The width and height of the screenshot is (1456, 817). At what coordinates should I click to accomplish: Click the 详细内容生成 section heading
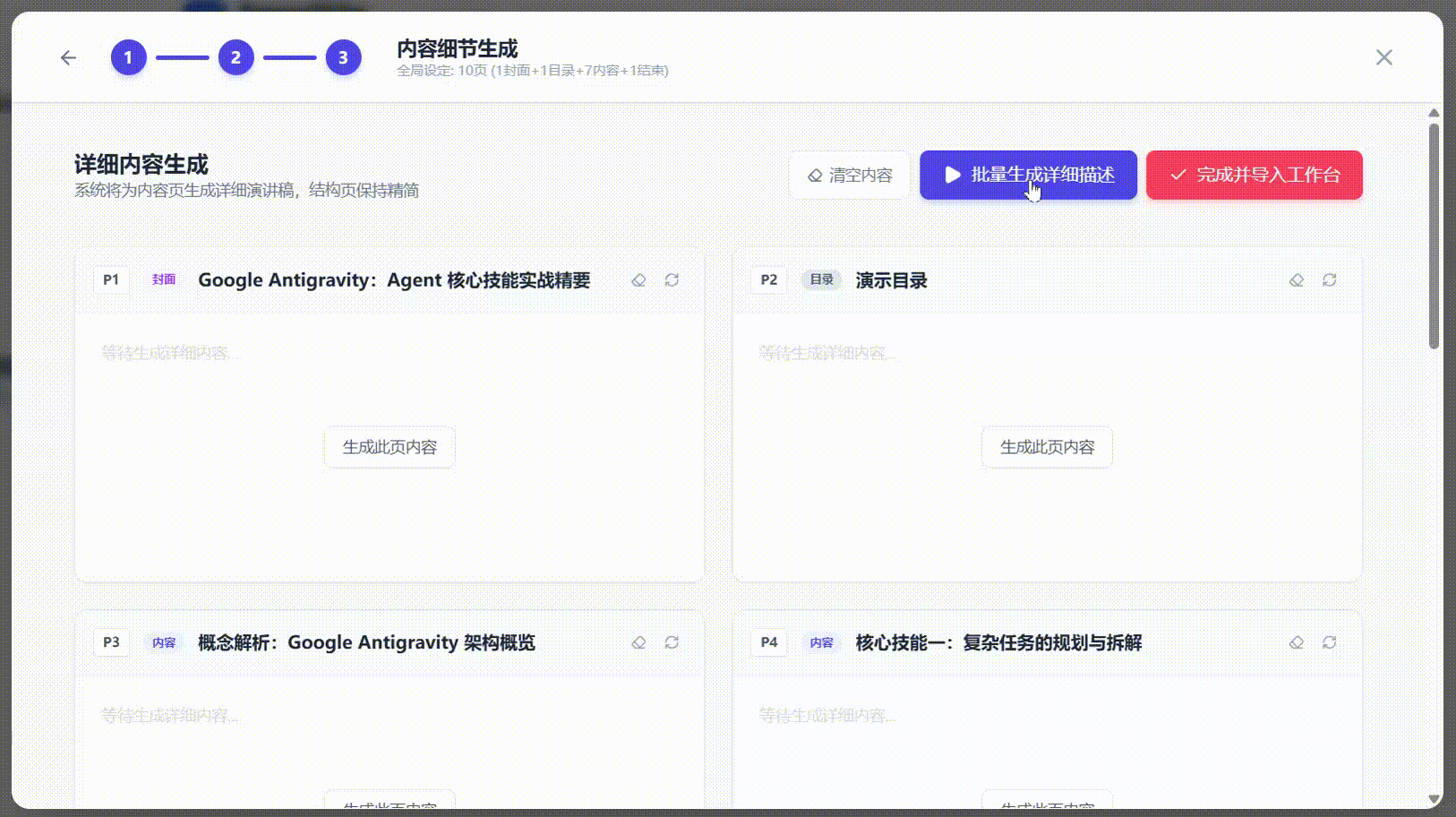pos(141,165)
